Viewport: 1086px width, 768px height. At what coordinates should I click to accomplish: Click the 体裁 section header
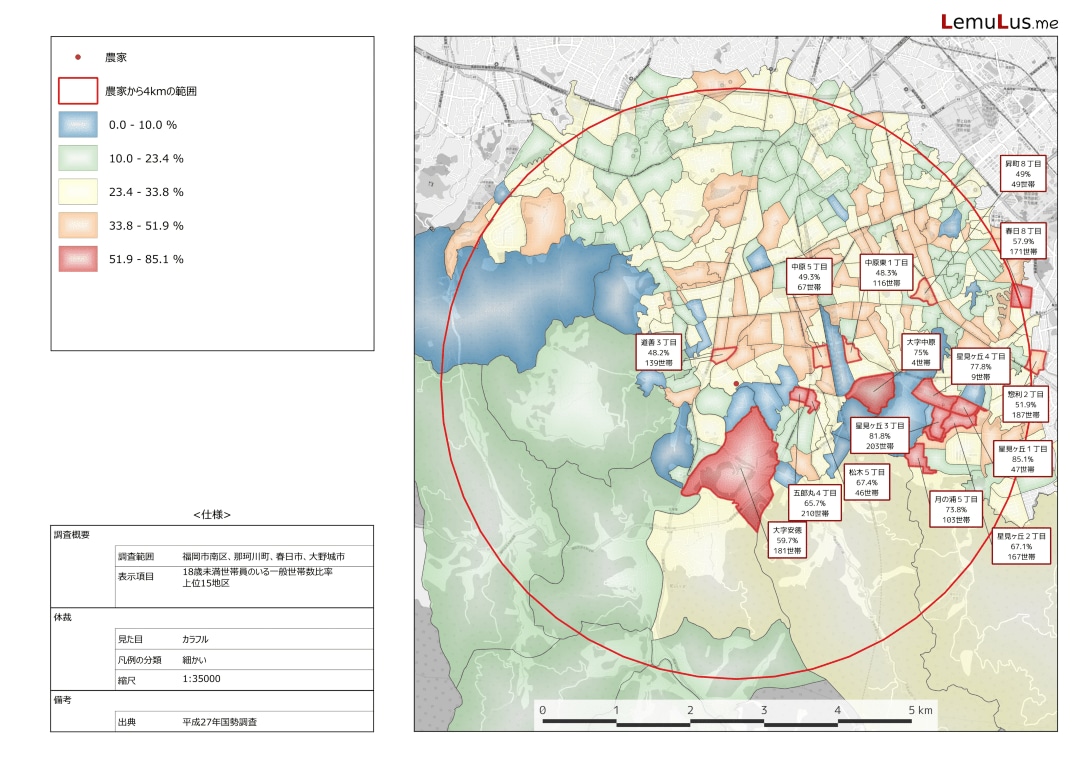click(63, 617)
